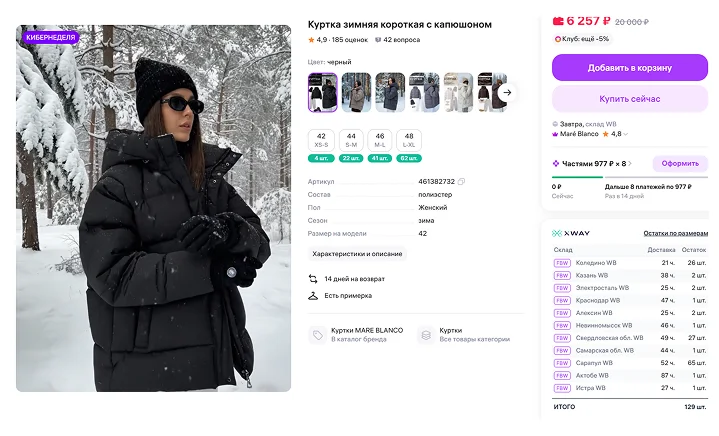Click the 14-day return arrows icon
Screen dimensions: 719x436
[x=313, y=279]
